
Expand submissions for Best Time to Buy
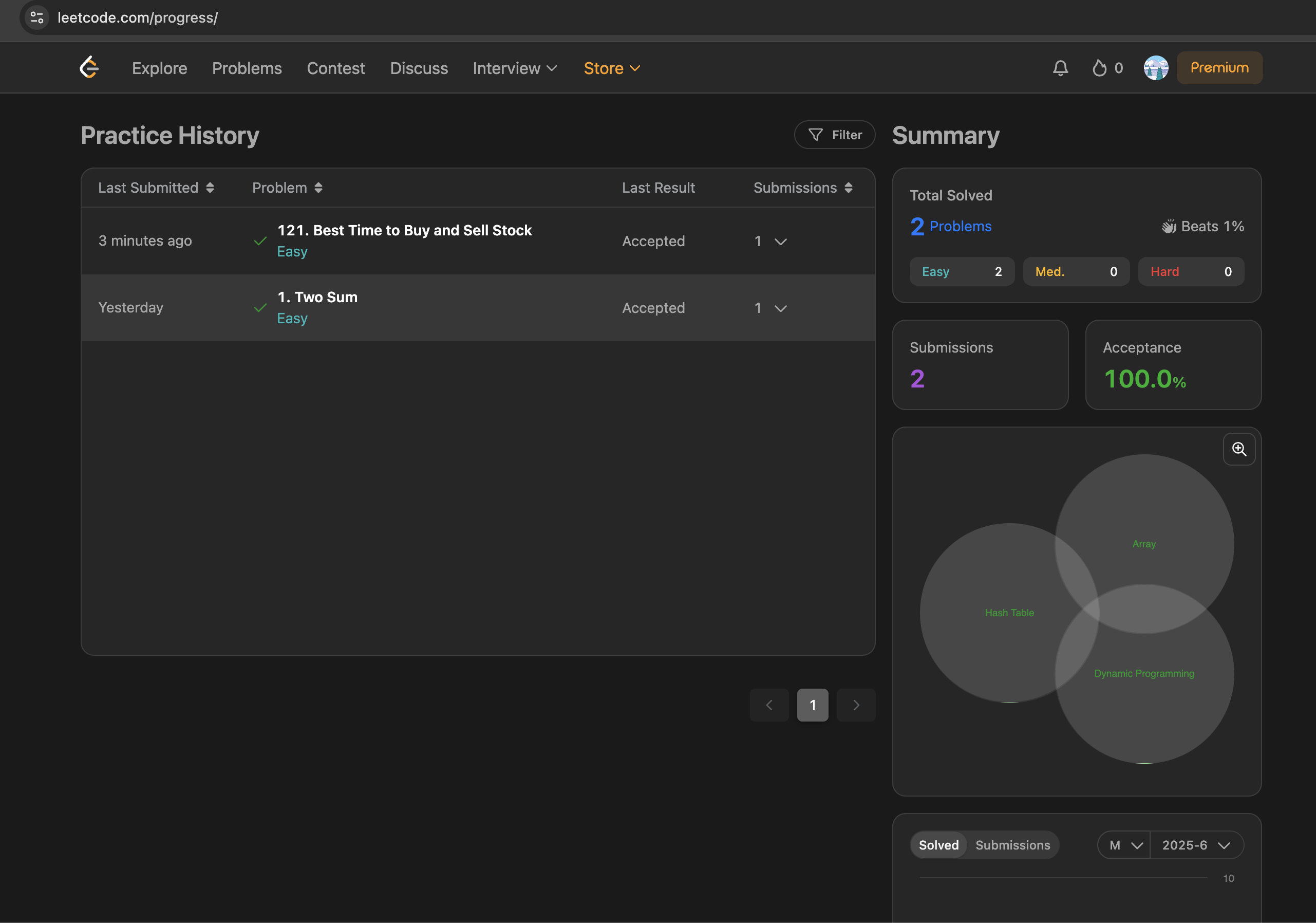780,242
